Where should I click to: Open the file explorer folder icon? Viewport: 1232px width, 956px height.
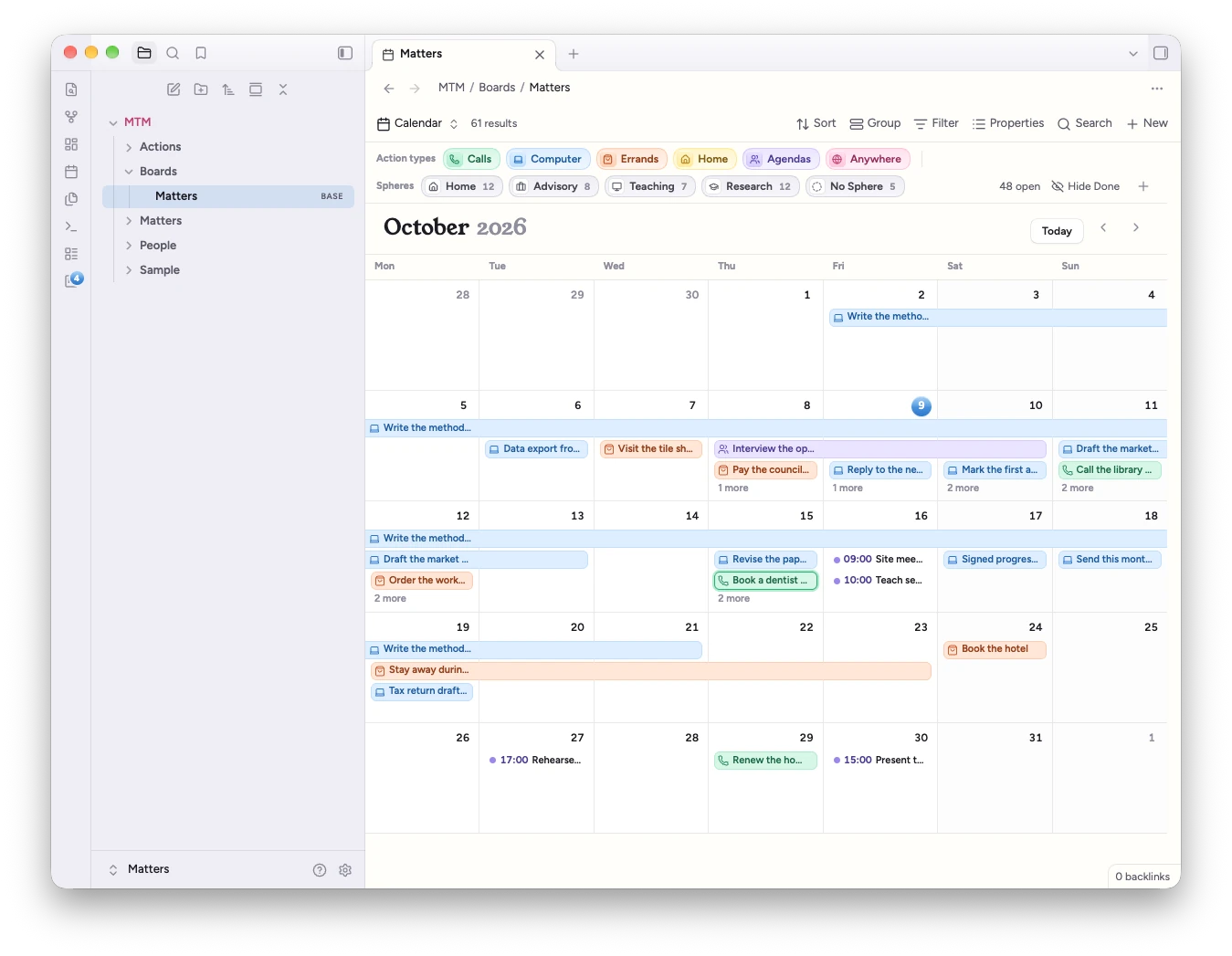[x=144, y=53]
